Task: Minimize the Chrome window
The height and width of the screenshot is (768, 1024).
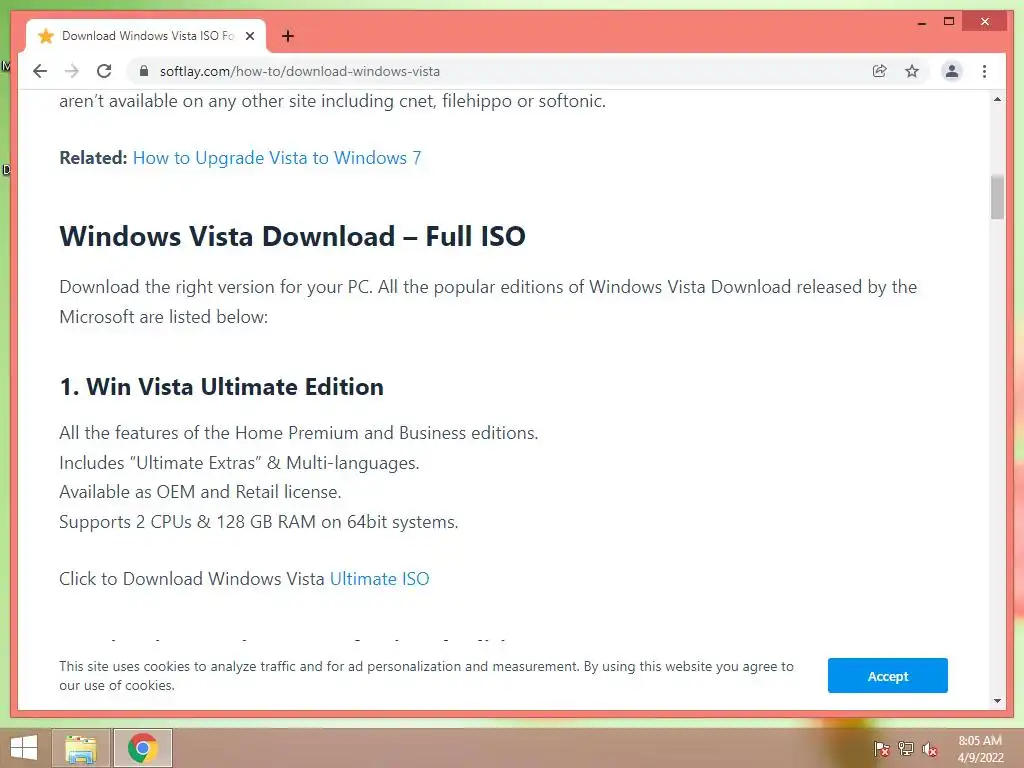Action: (921, 22)
